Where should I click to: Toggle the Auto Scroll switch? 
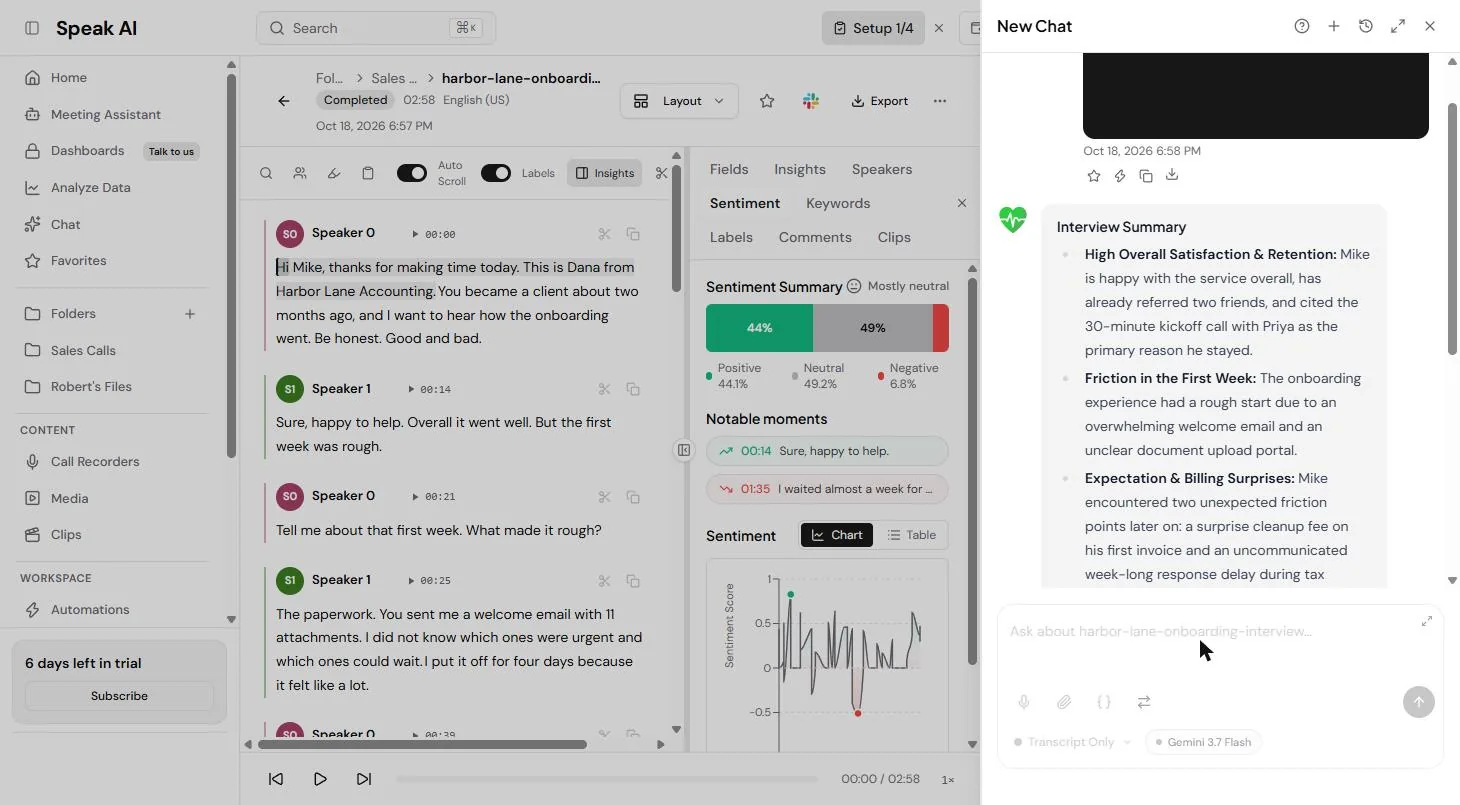tap(412, 173)
